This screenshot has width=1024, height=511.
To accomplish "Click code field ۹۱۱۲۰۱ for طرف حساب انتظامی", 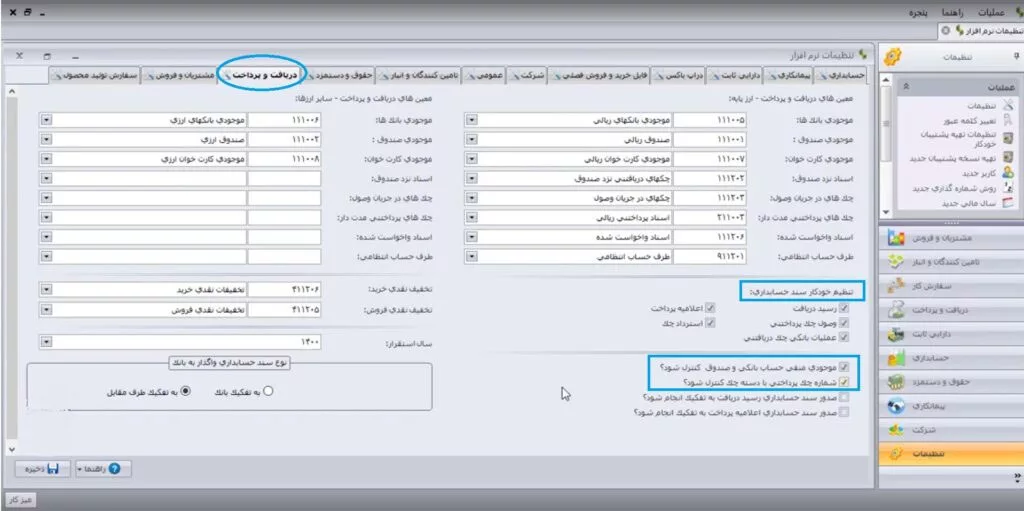I will click(x=709, y=256).
